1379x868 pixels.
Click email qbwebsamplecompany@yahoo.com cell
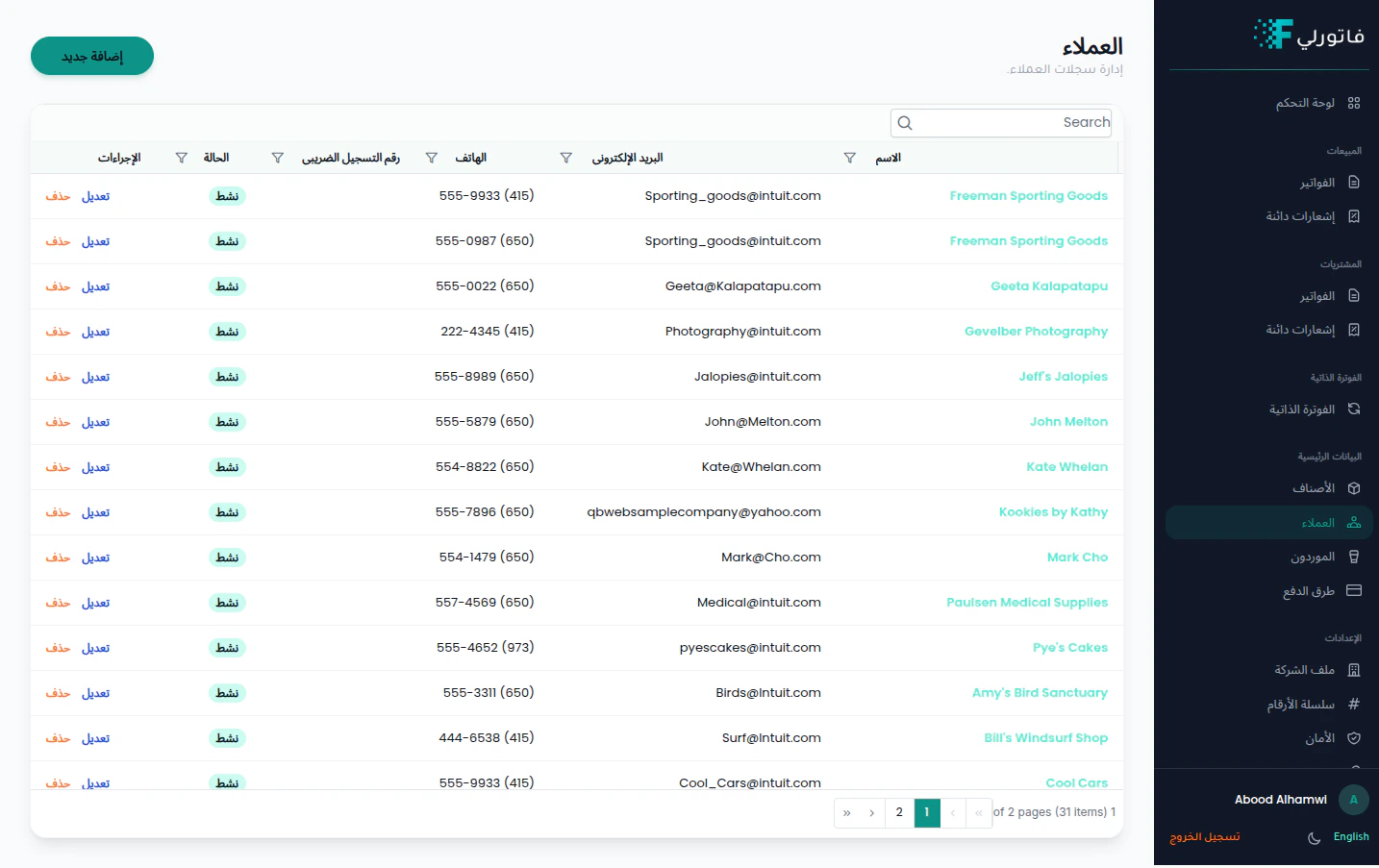704,512
